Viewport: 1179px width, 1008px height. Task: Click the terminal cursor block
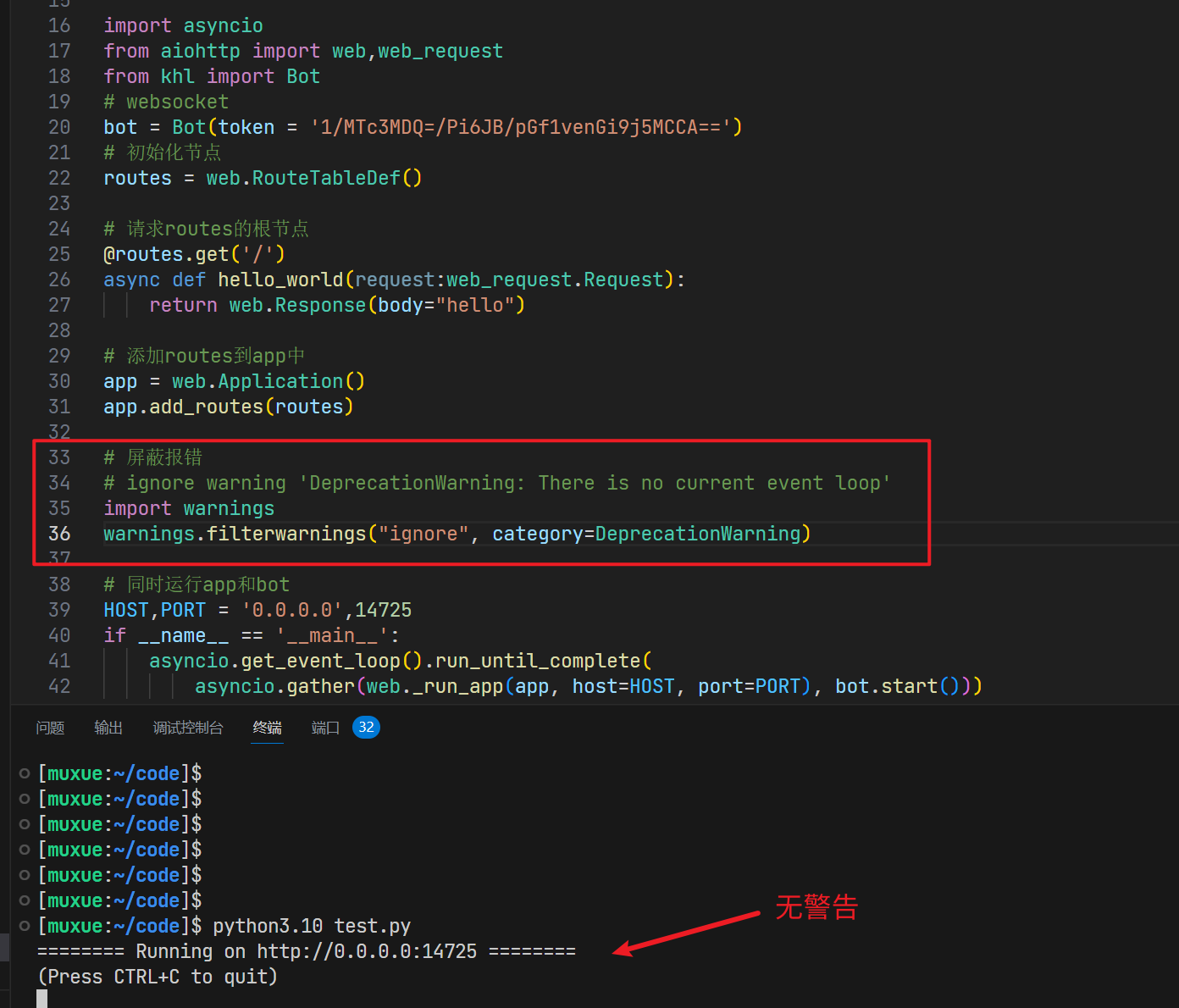(x=42, y=999)
